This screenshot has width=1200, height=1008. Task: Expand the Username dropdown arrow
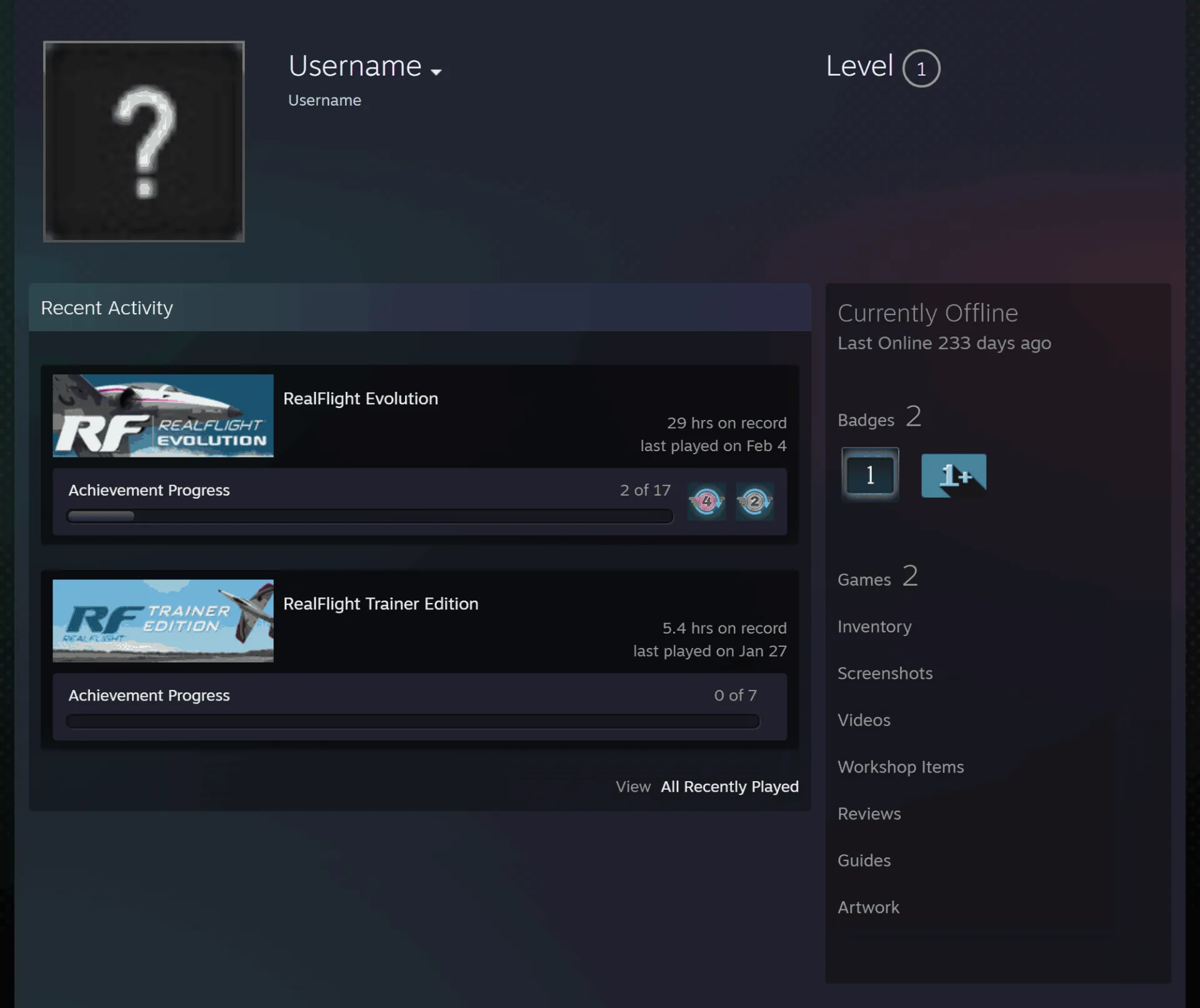pos(436,72)
